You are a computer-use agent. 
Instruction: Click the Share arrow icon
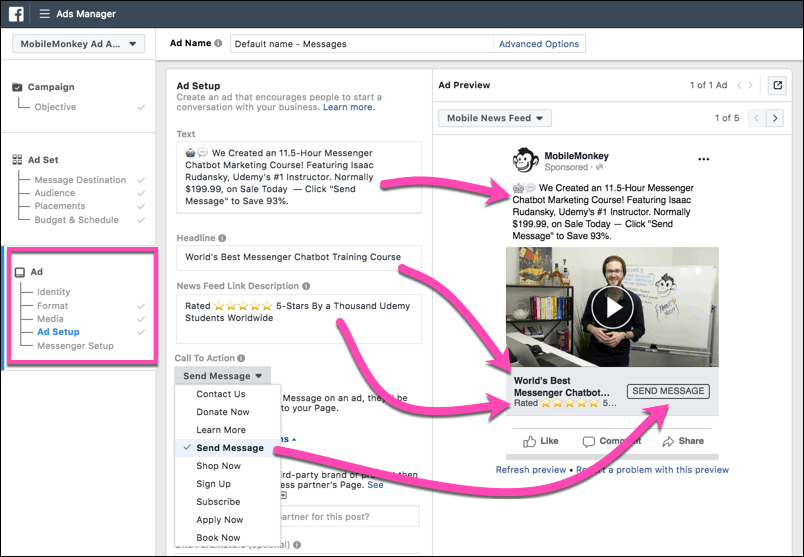(x=668, y=441)
